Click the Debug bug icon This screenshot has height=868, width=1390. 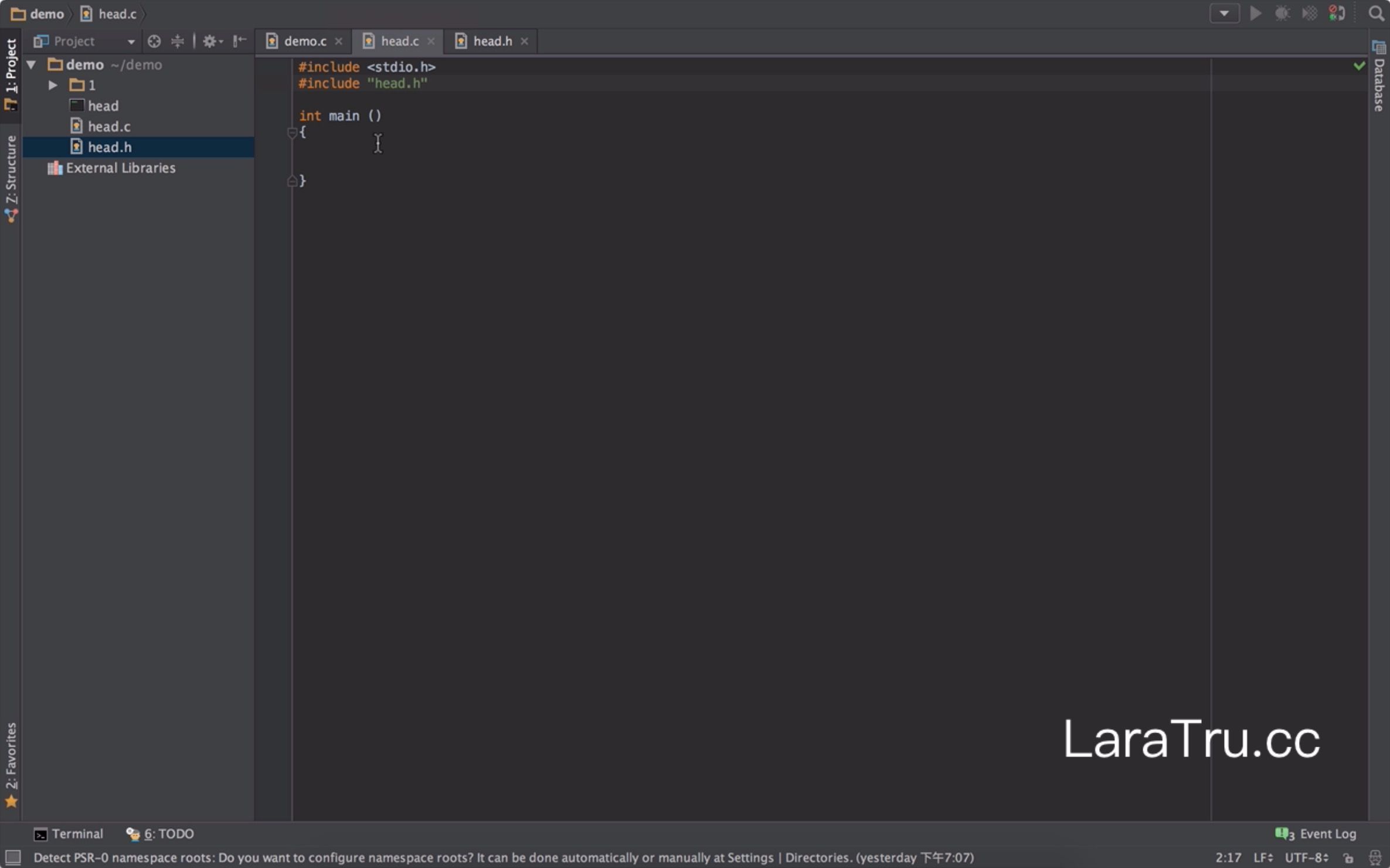[1282, 13]
